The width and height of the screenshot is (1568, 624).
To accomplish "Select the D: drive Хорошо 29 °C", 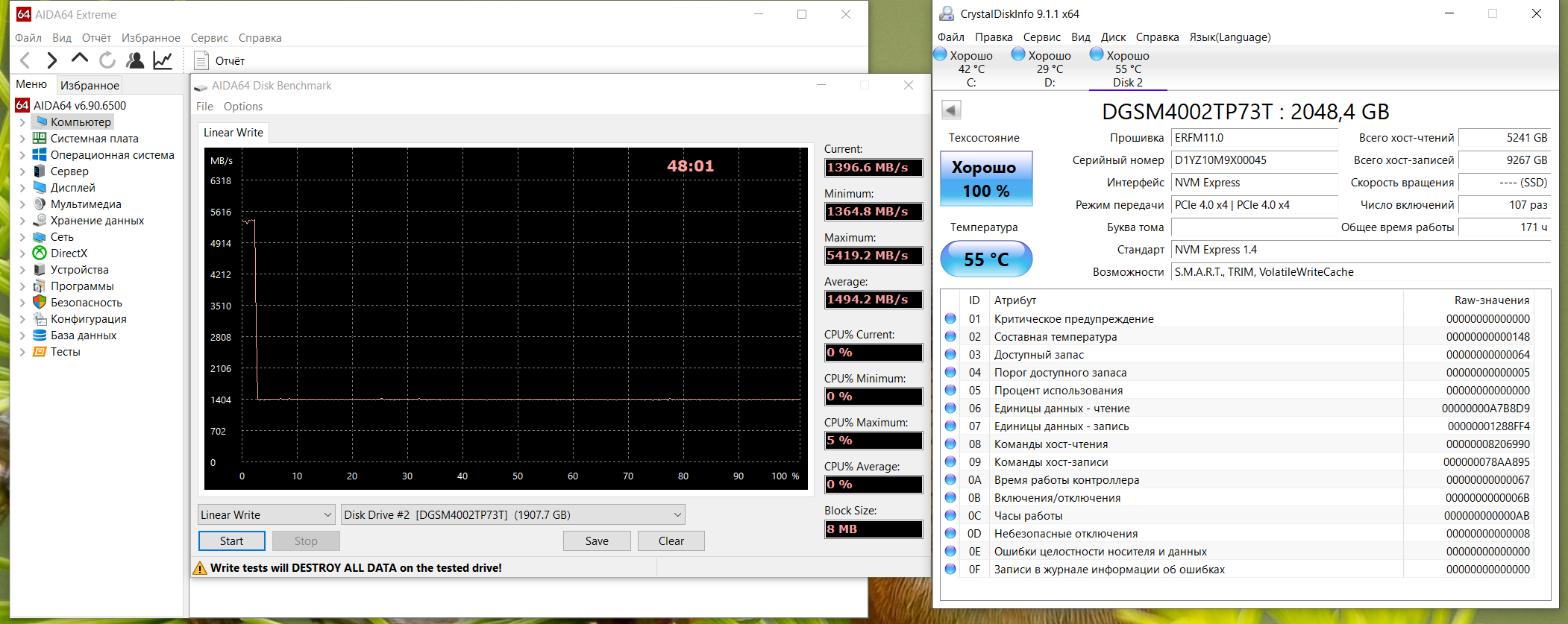I will point(1049,69).
